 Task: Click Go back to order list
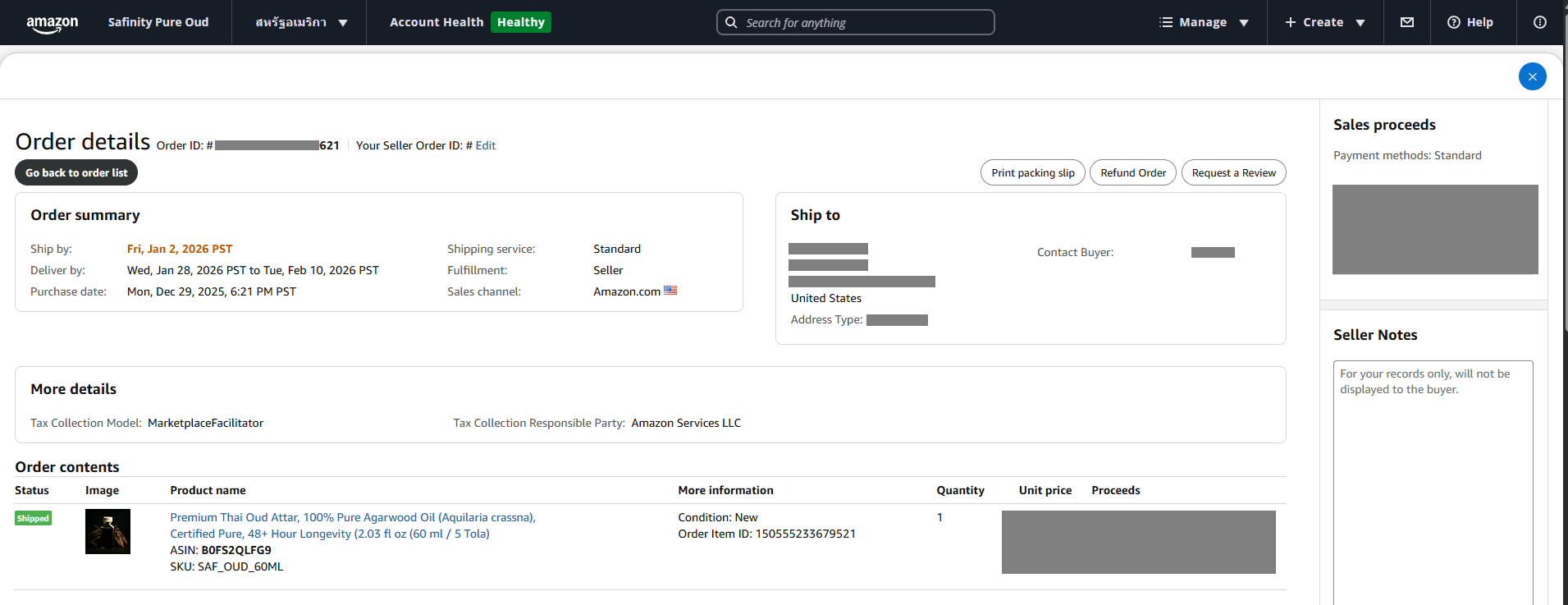76,172
